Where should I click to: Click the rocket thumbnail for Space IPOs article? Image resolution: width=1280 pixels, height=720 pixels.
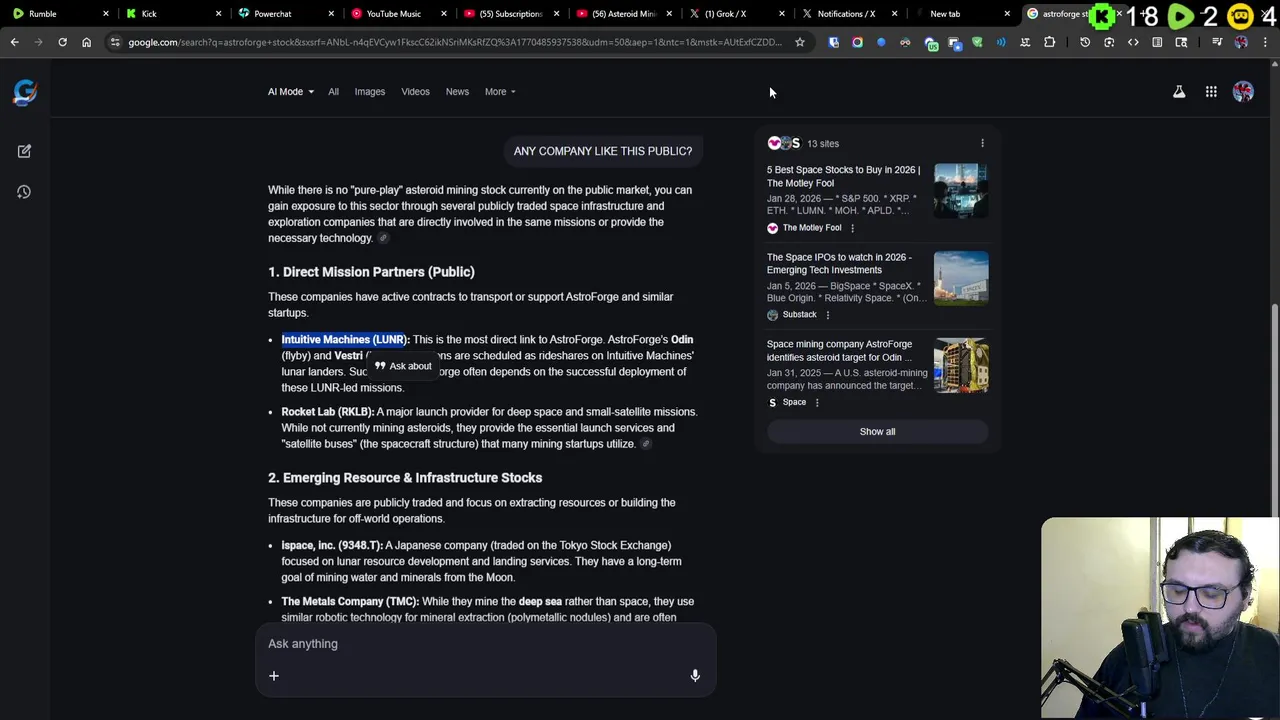[x=961, y=277]
